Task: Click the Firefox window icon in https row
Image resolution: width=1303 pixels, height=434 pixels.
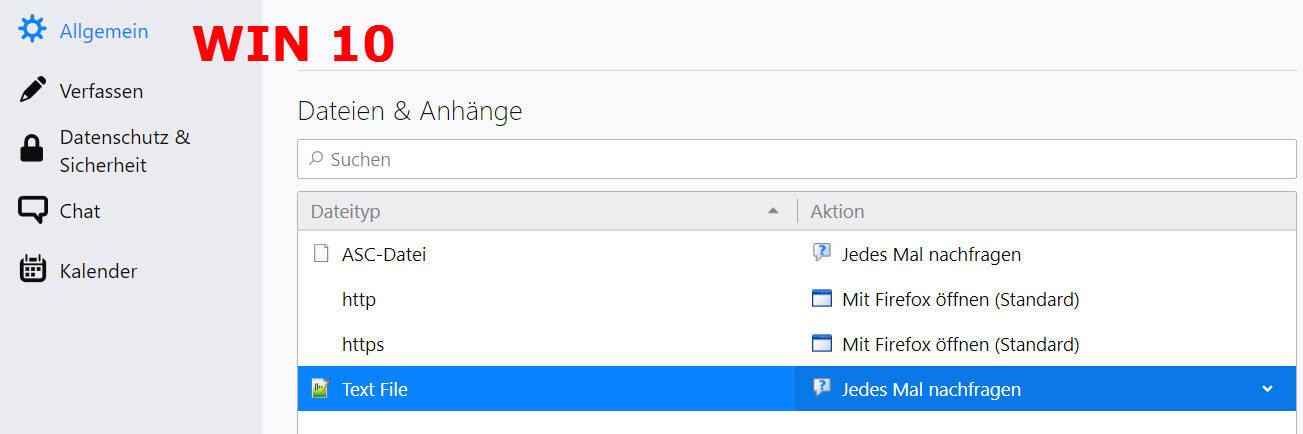Action: pos(822,344)
